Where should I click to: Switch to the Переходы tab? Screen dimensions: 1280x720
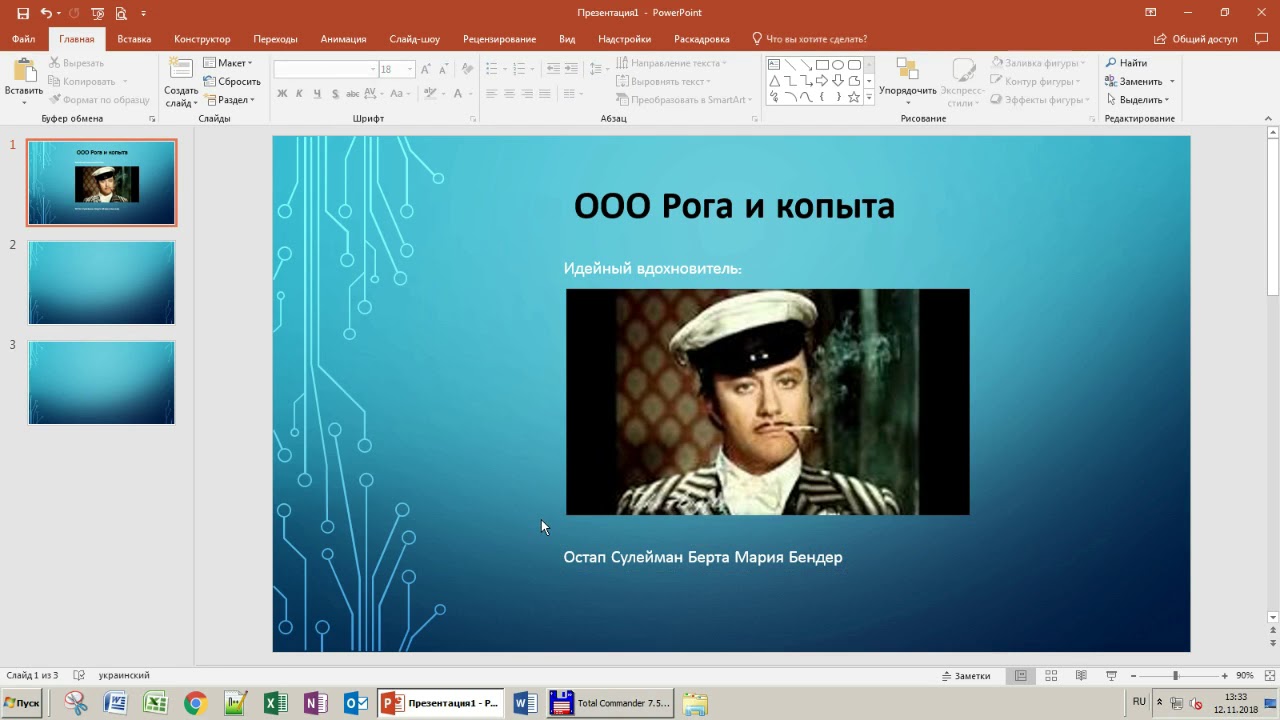[x=275, y=39]
